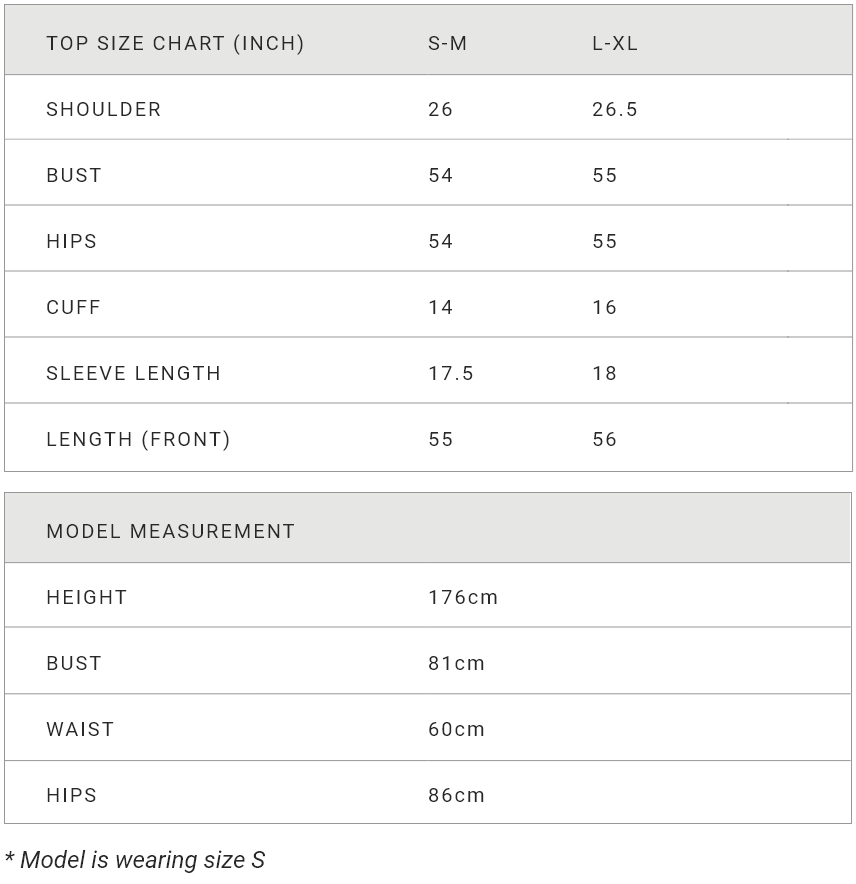The image size is (856, 884).
Task: Click sleeve length value 17.5
Action: [451, 373]
